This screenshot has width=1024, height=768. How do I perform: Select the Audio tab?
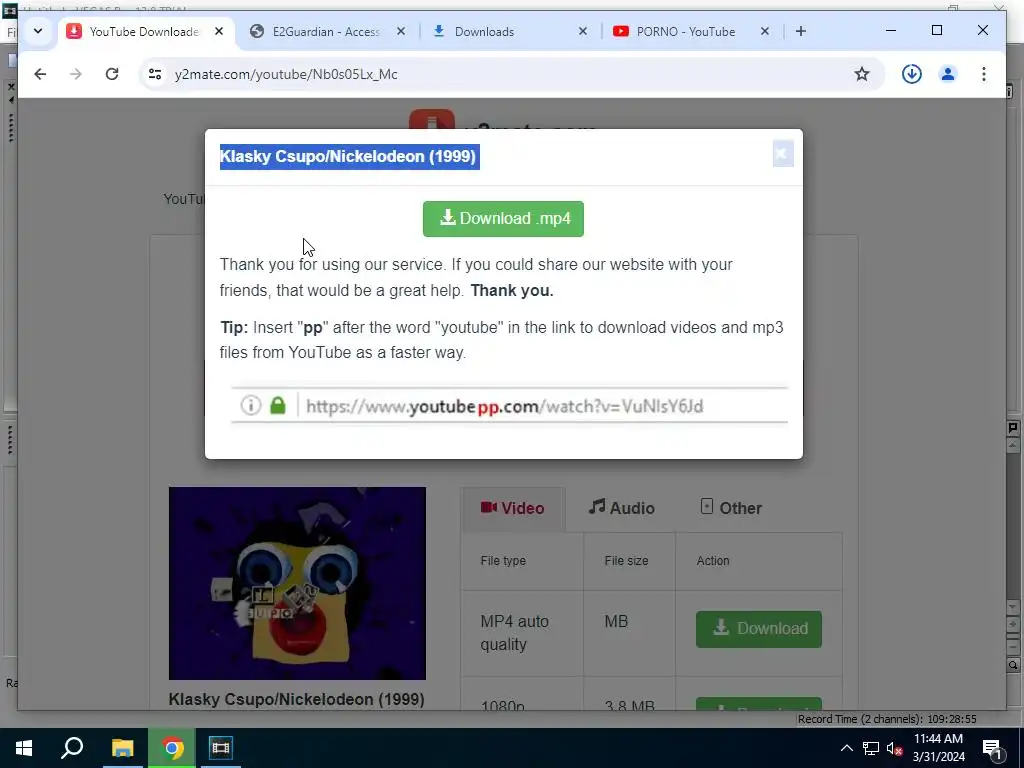tap(621, 508)
